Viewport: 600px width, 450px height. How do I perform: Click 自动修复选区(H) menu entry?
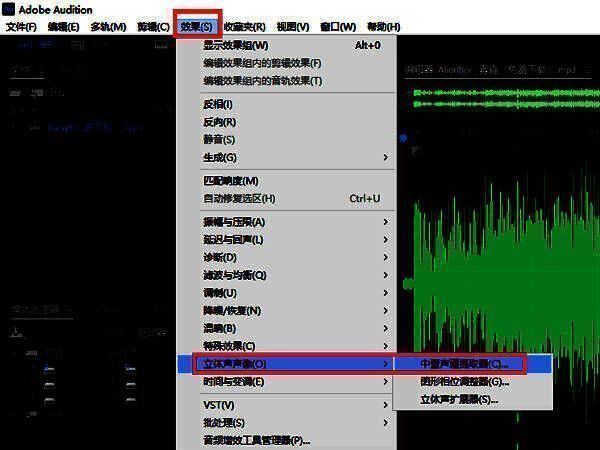pyautogui.click(x=239, y=199)
